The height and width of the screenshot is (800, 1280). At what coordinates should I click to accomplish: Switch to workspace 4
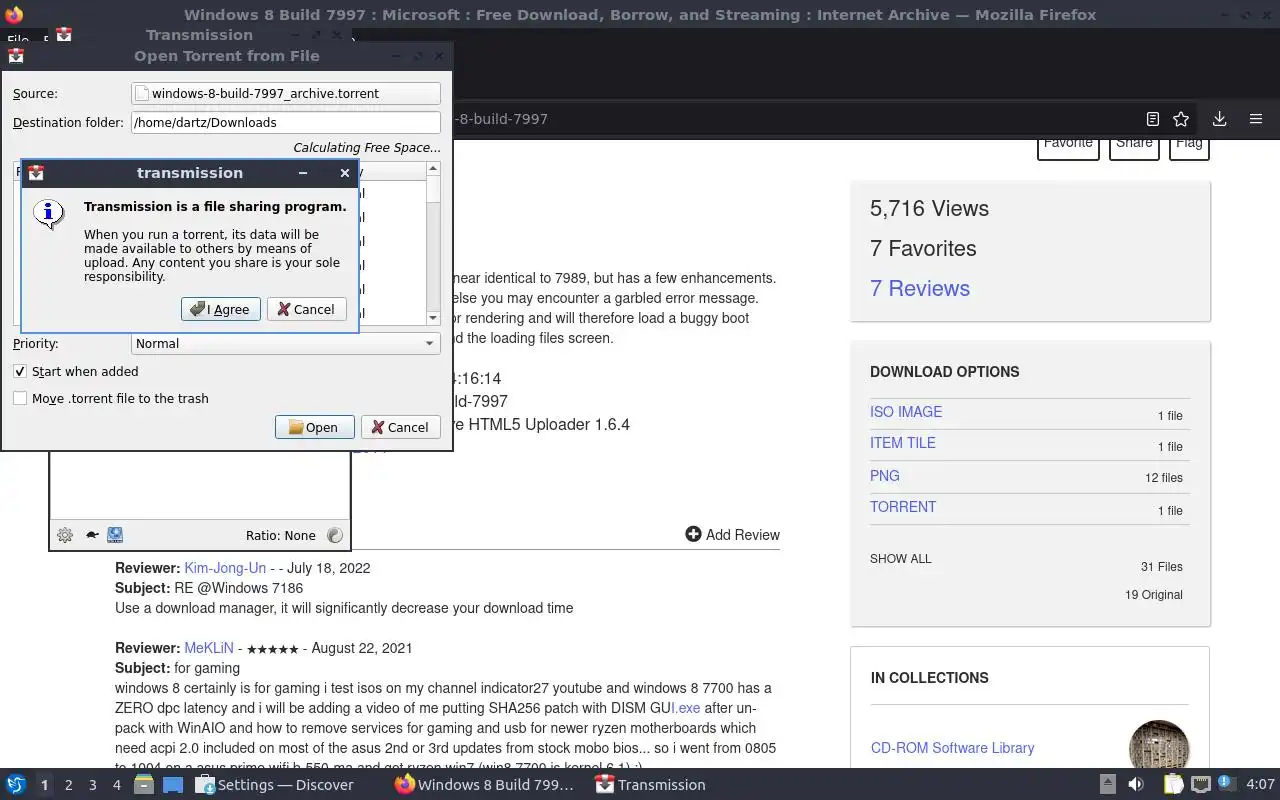(x=116, y=785)
